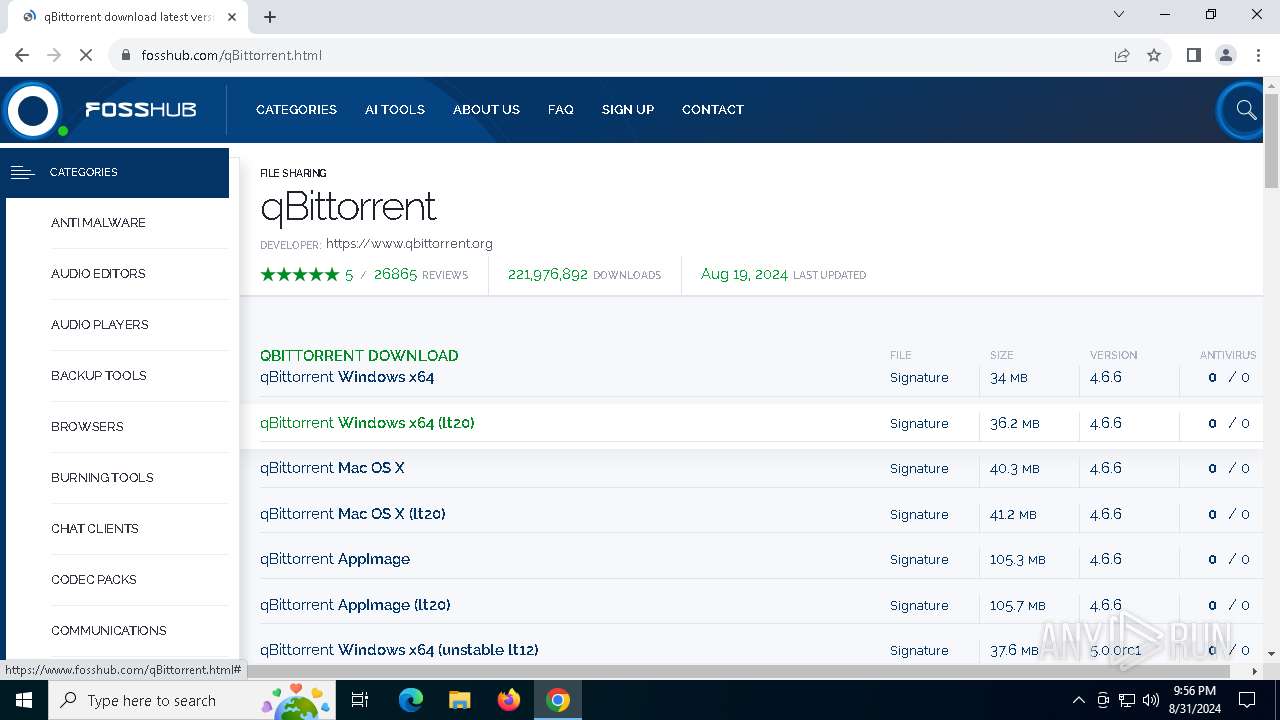The height and width of the screenshot is (720, 1280).
Task: Open Task View on the taskbar
Action: (x=360, y=700)
